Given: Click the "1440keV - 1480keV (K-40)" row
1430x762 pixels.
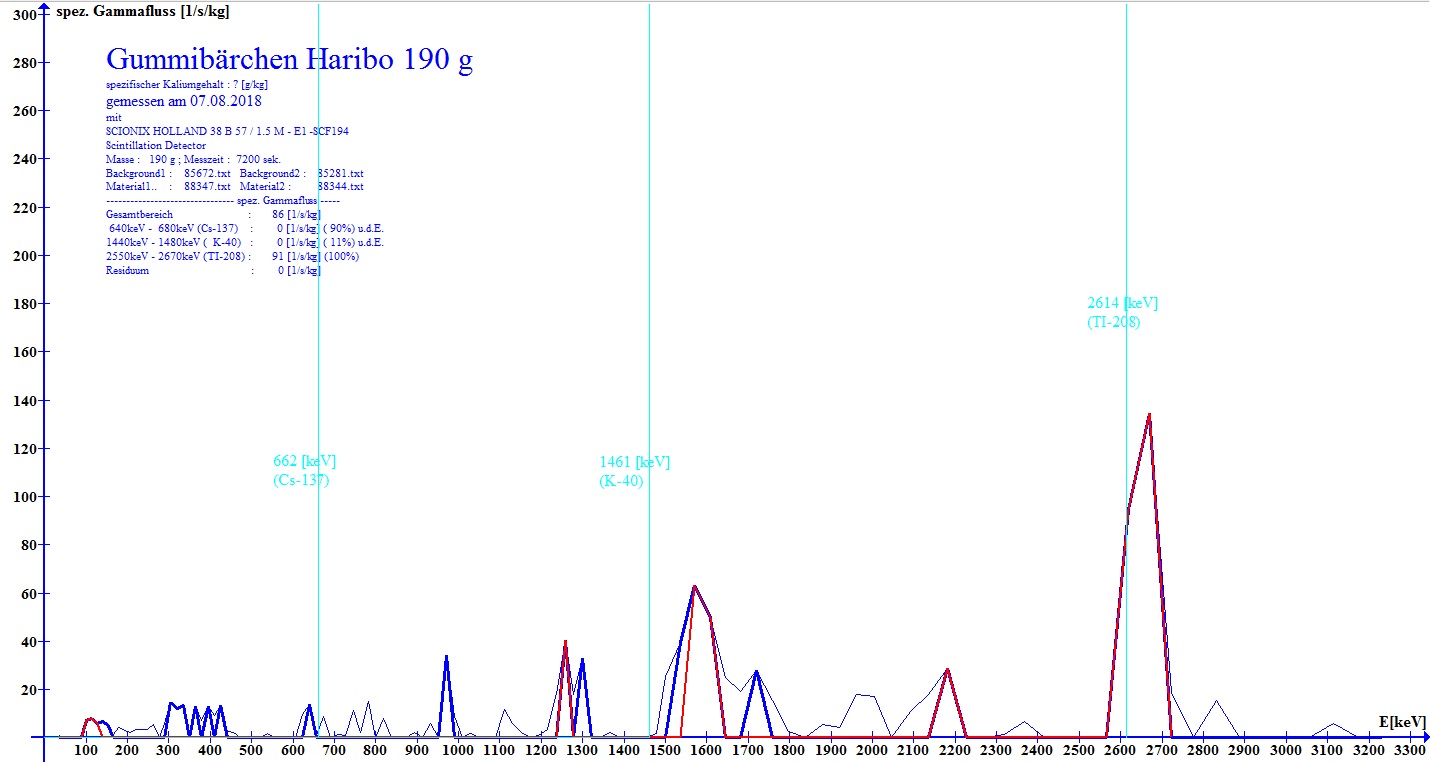Looking at the screenshot, I should (x=245, y=242).
